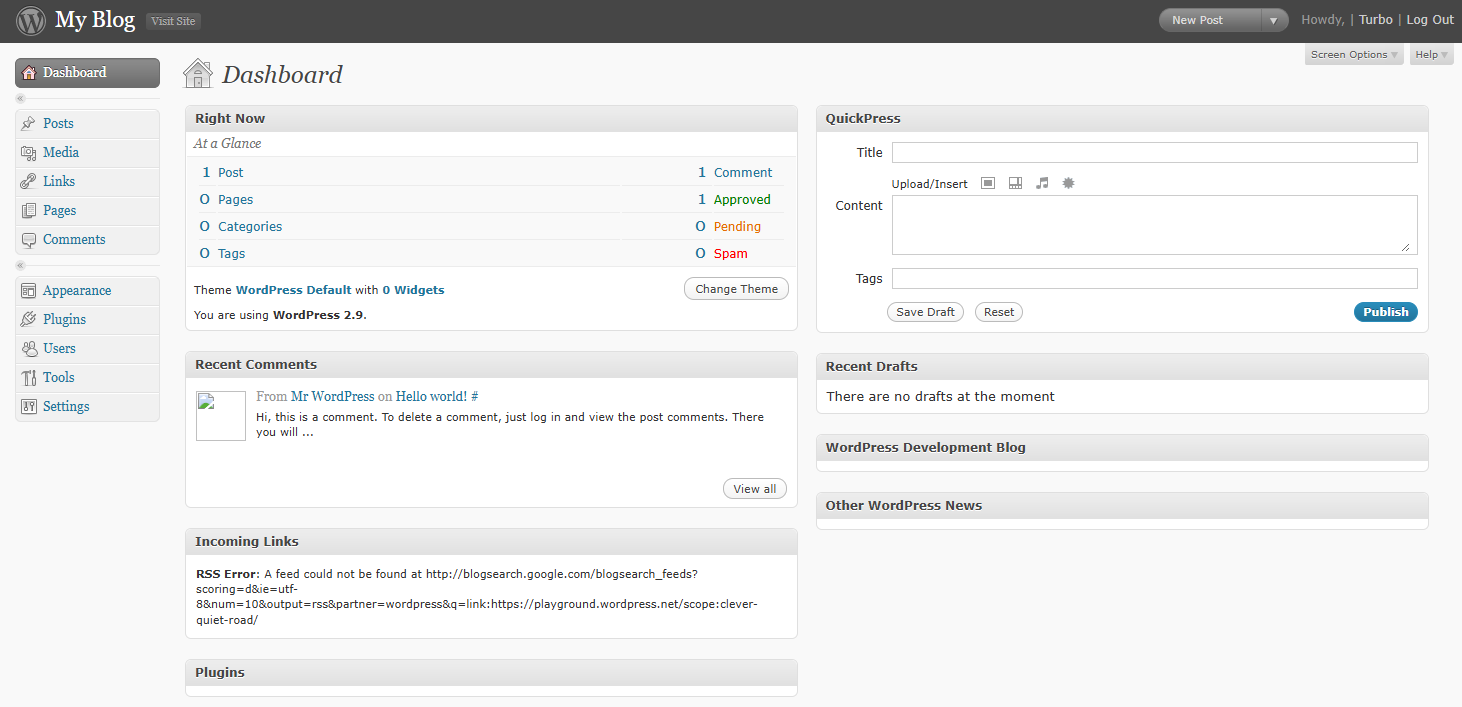This screenshot has height=707, width=1462.
Task: Publish the QuickPress post
Action: 1386,312
